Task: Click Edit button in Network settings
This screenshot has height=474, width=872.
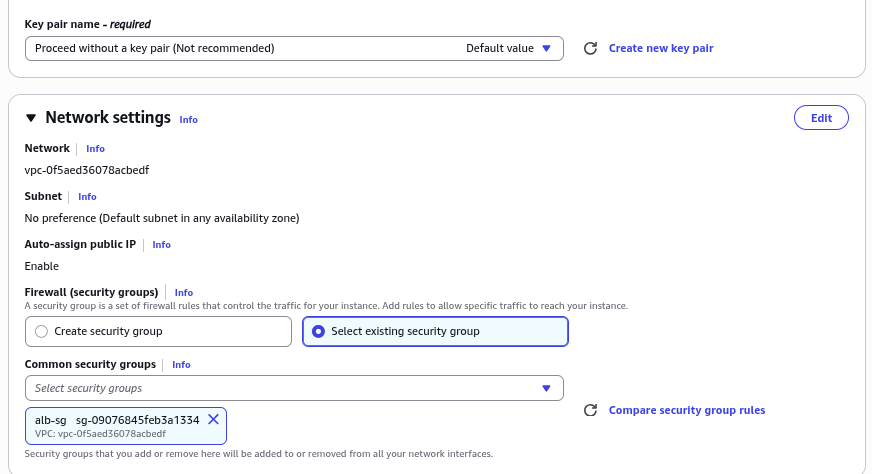Action: coord(821,118)
